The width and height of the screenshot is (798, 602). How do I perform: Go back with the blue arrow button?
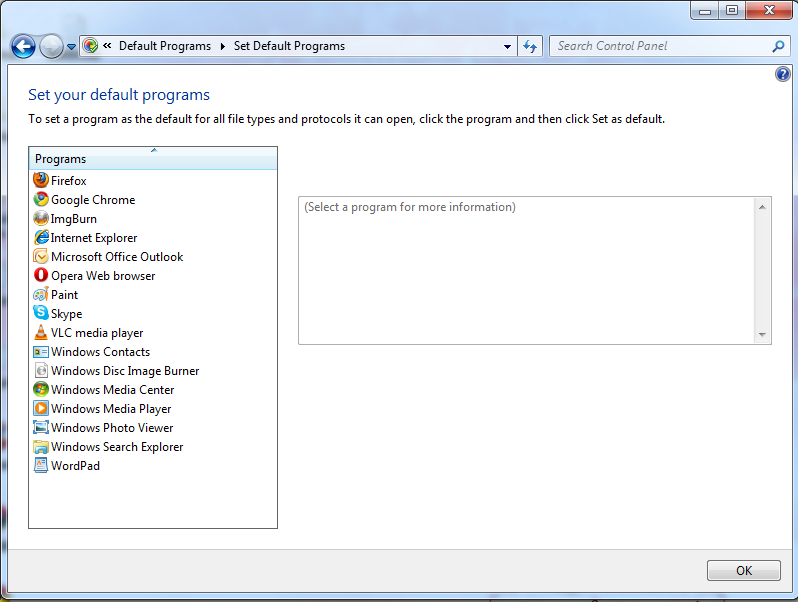pos(23,47)
